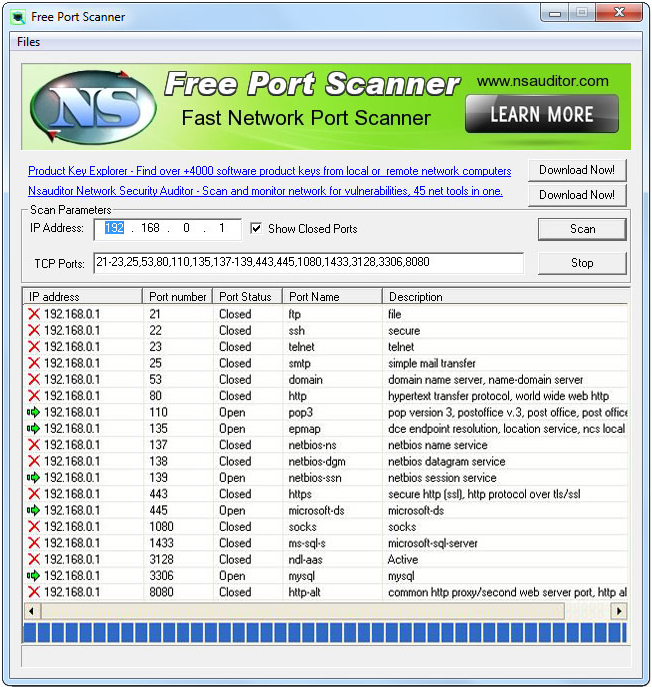The image size is (652, 687).
Task: Click the closed-port X icon for port 3128
Action: tap(34, 559)
